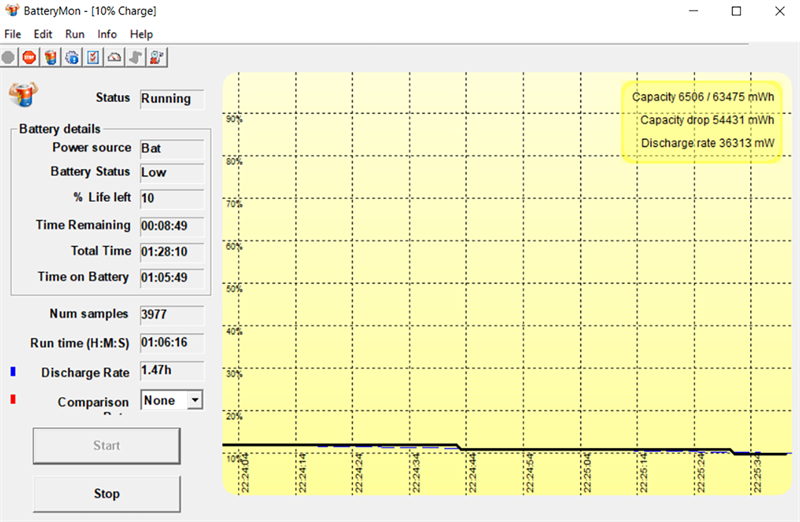Click the gear with info badge toolbar icon
This screenshot has width=800, height=522.
tap(72, 58)
